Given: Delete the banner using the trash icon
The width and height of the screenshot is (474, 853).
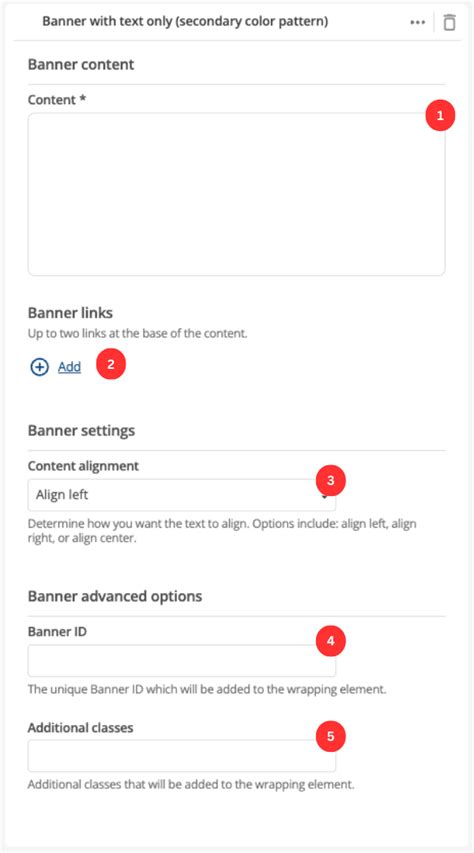Looking at the screenshot, I should [x=449, y=22].
